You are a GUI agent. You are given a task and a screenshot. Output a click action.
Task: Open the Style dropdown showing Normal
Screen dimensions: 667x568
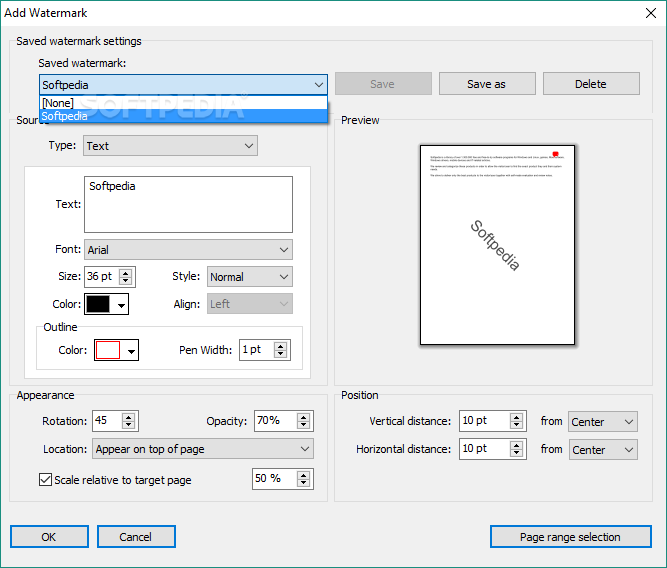250,277
